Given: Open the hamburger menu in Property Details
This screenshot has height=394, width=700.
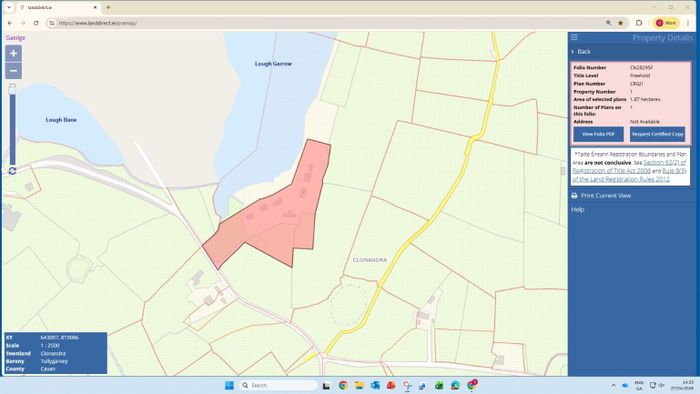Looking at the screenshot, I should click(x=575, y=37).
